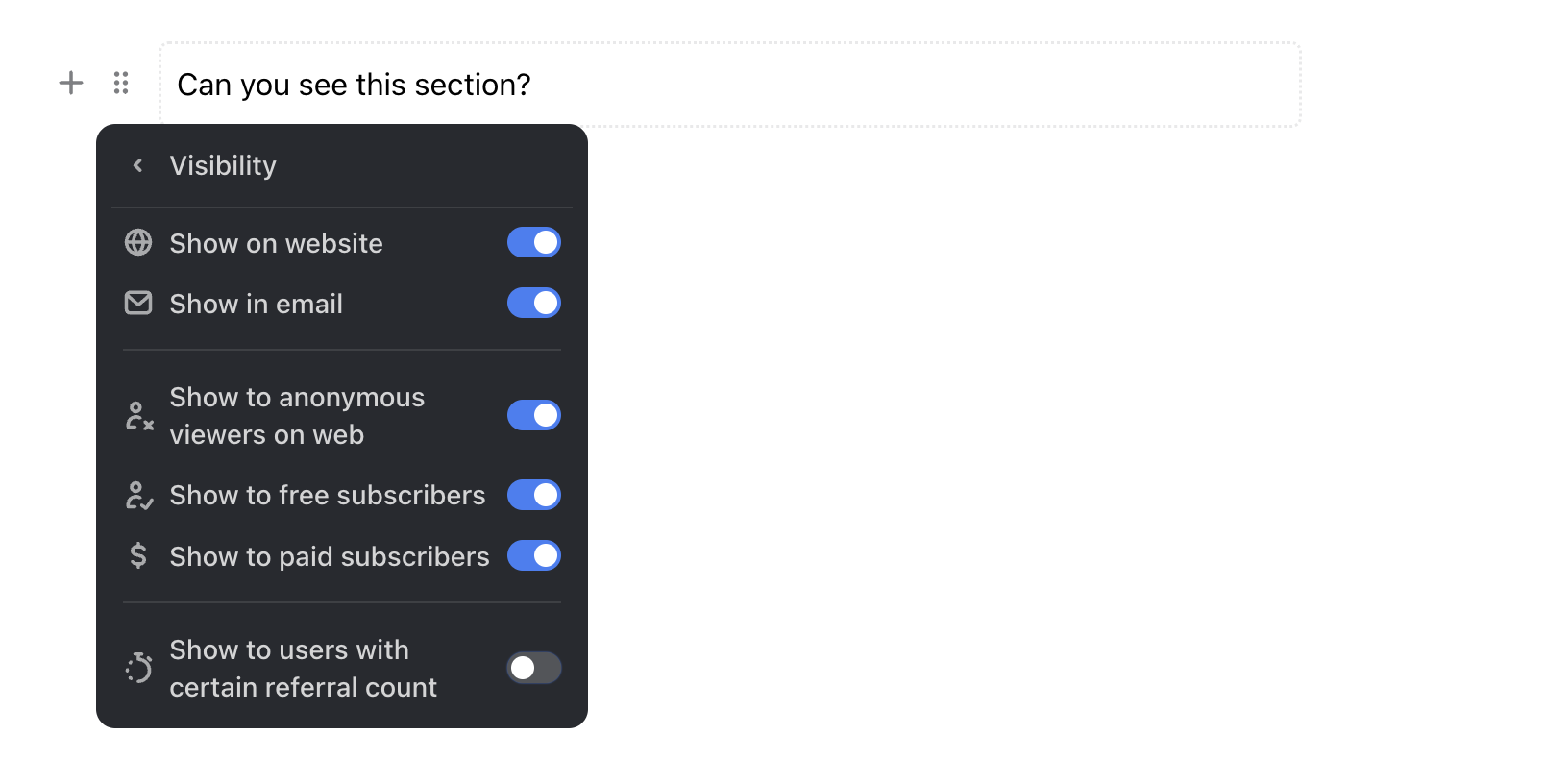Click the anonymous user icon with x
Viewport: 1545px width, 784px height.
(x=139, y=416)
